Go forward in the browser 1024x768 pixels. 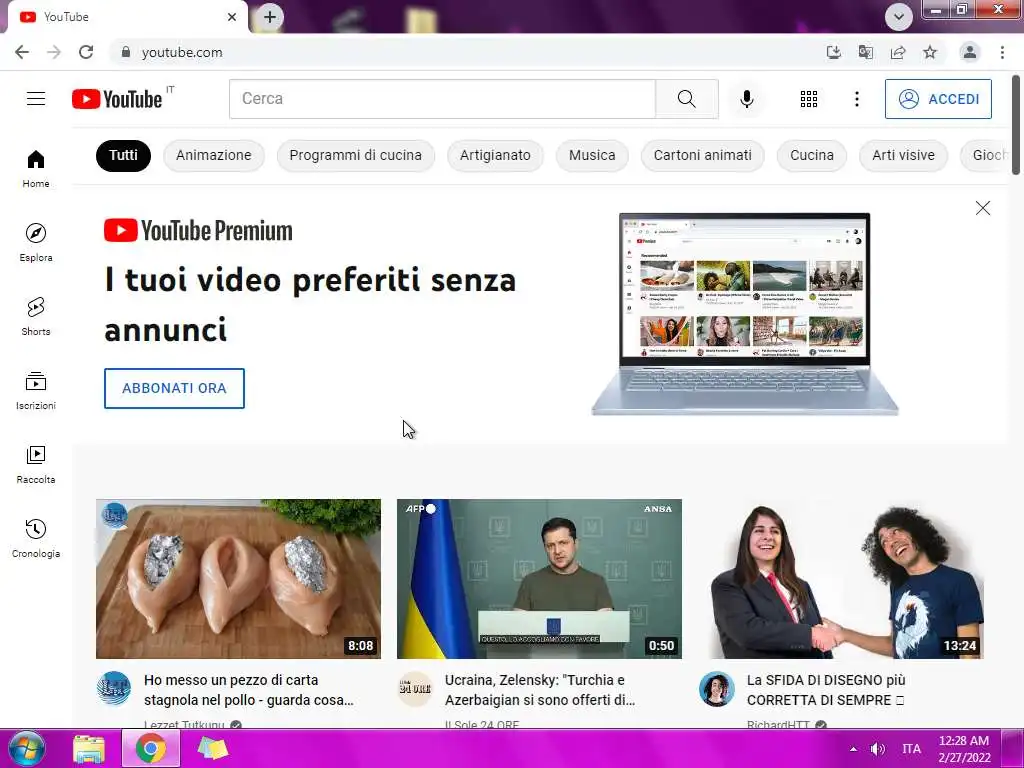(54, 52)
